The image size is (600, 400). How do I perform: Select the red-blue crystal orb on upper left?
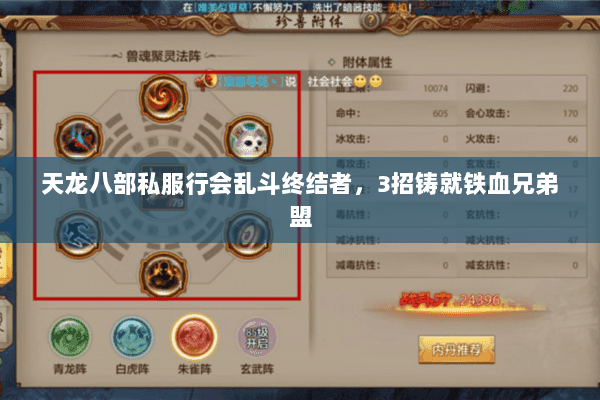click(x=78, y=138)
